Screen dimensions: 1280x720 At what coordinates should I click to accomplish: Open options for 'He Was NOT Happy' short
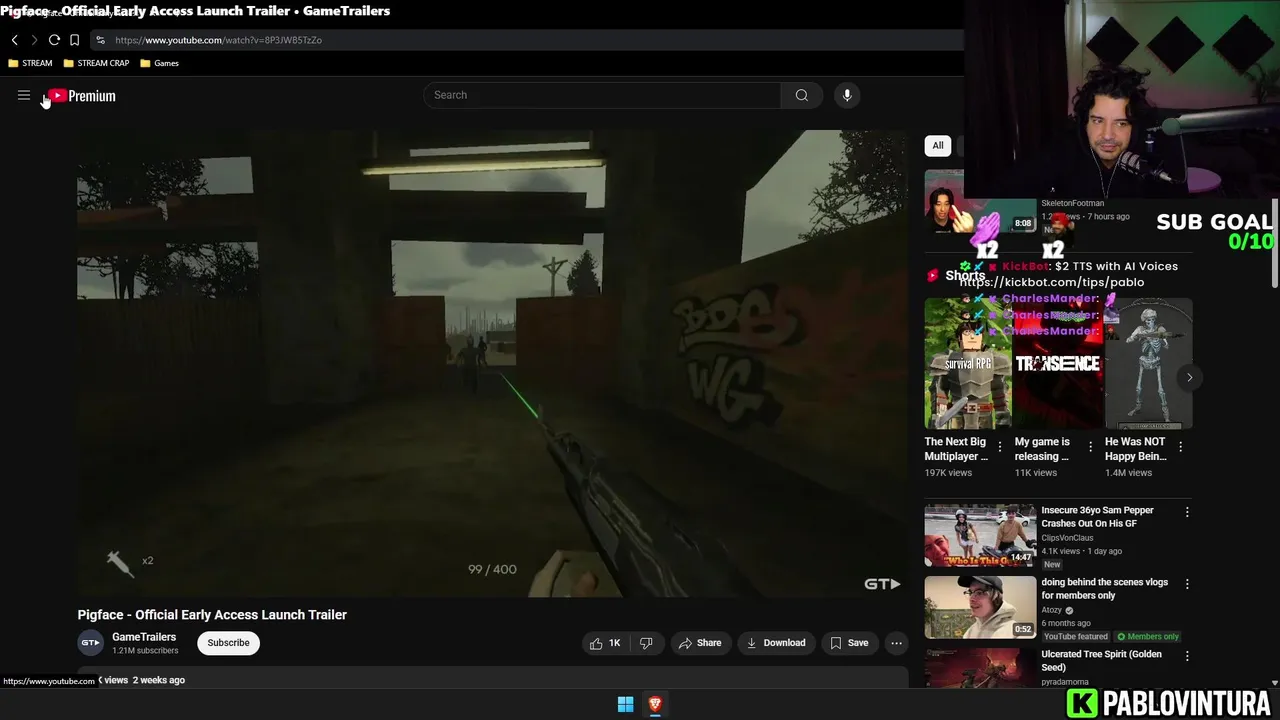(1180, 448)
